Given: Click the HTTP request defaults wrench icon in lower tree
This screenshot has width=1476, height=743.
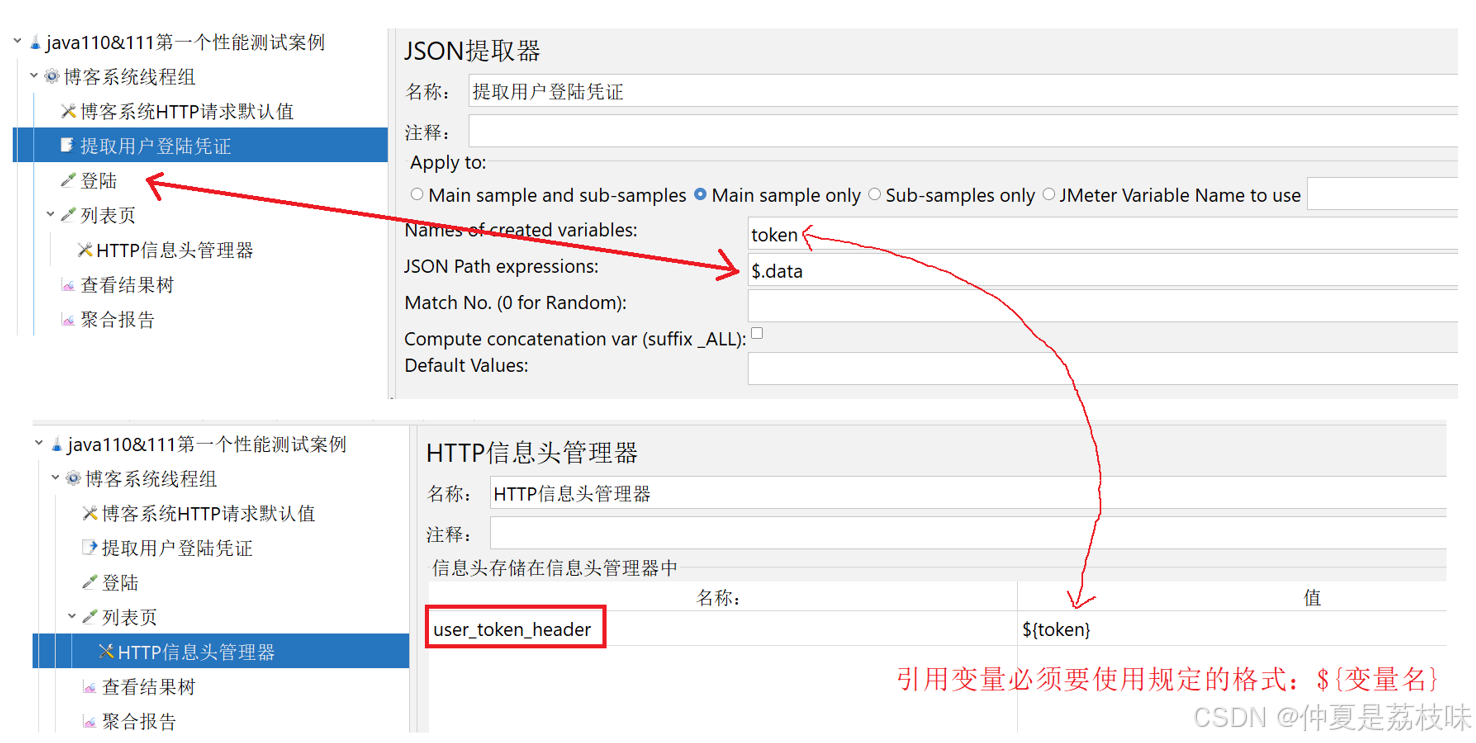Looking at the screenshot, I should (90, 513).
